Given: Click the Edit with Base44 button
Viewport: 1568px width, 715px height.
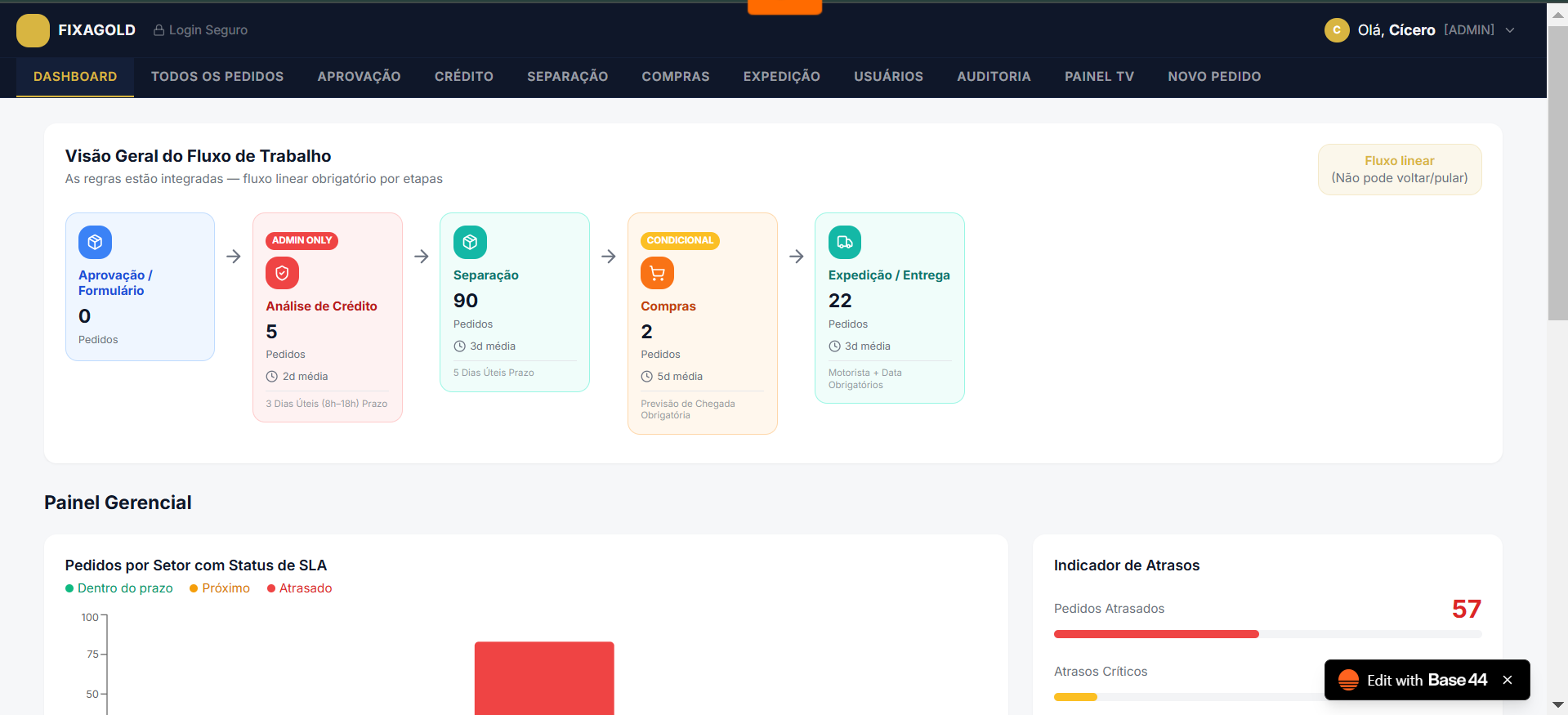Looking at the screenshot, I should coord(1427,680).
